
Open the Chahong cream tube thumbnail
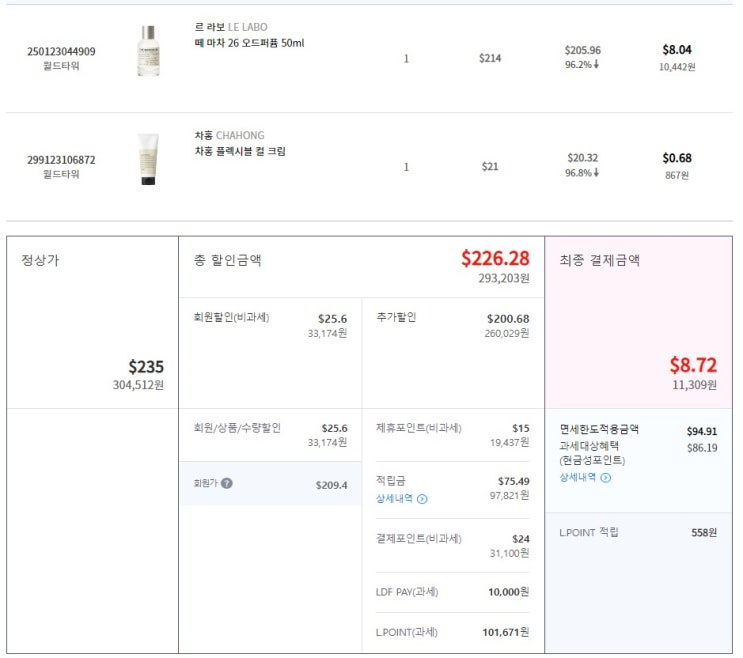point(148,159)
